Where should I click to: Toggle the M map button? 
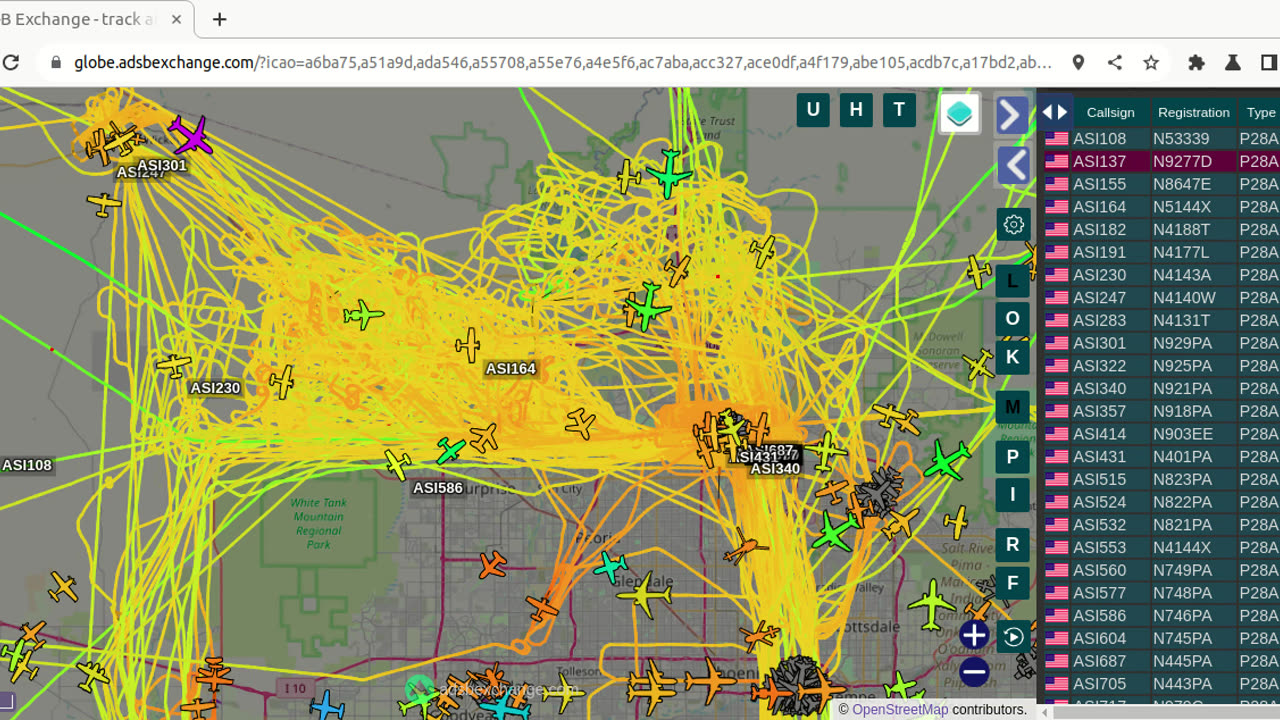pyautogui.click(x=1013, y=407)
